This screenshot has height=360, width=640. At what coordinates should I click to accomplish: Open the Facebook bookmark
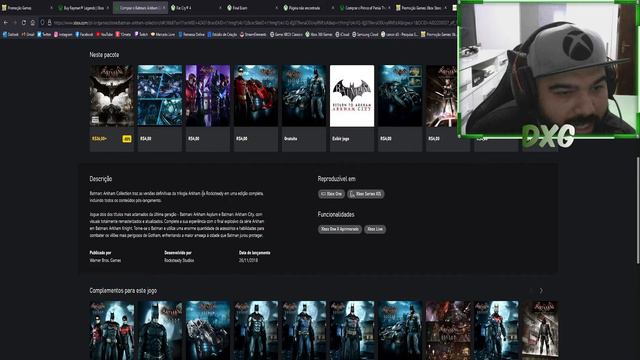pyautogui.click(x=84, y=35)
